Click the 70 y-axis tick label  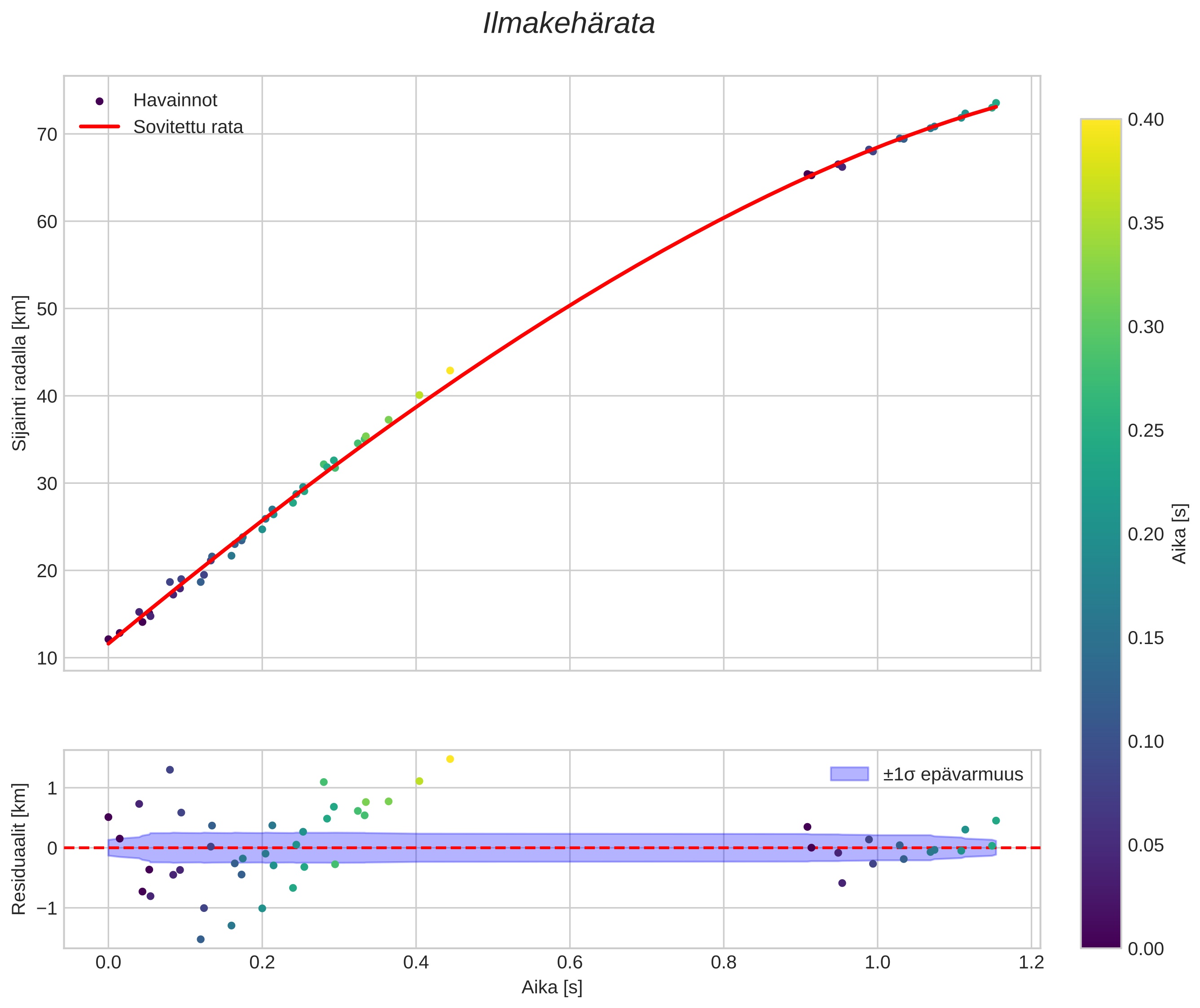(47, 135)
